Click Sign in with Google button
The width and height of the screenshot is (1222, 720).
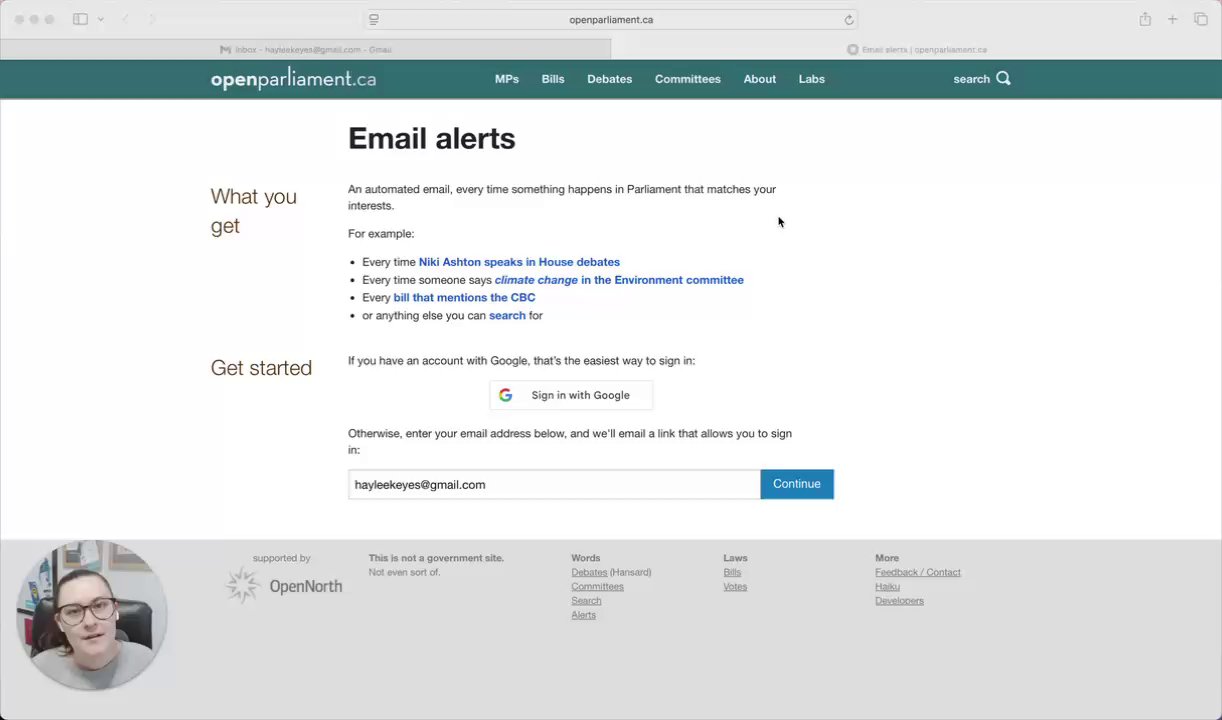tap(571, 395)
